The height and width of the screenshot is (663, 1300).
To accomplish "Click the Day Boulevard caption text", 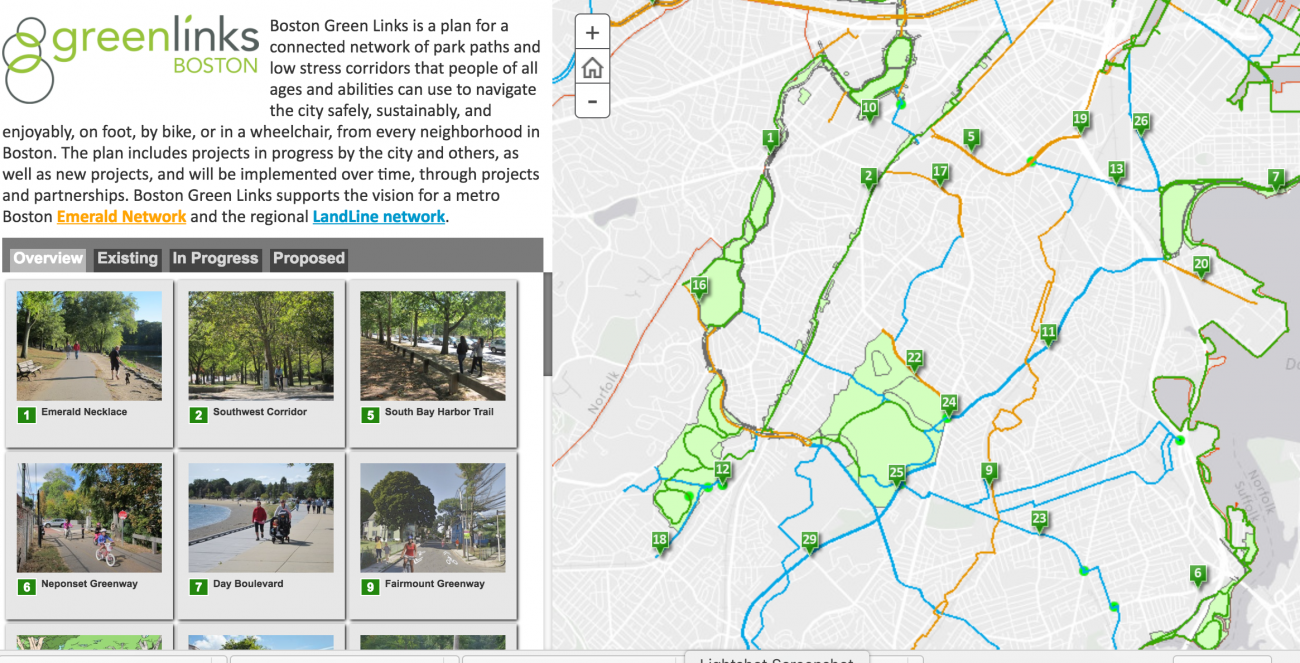I will click(248, 584).
